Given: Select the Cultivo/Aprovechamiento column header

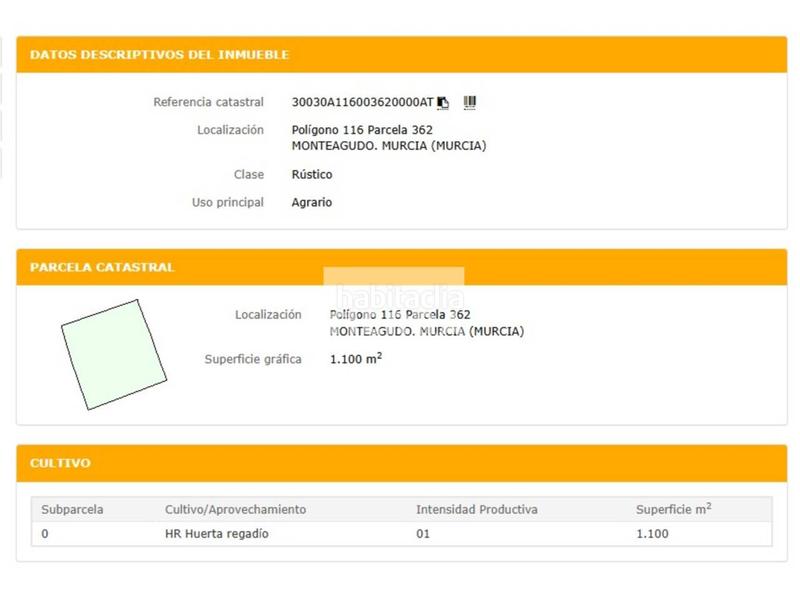Looking at the screenshot, I should tap(235, 510).
